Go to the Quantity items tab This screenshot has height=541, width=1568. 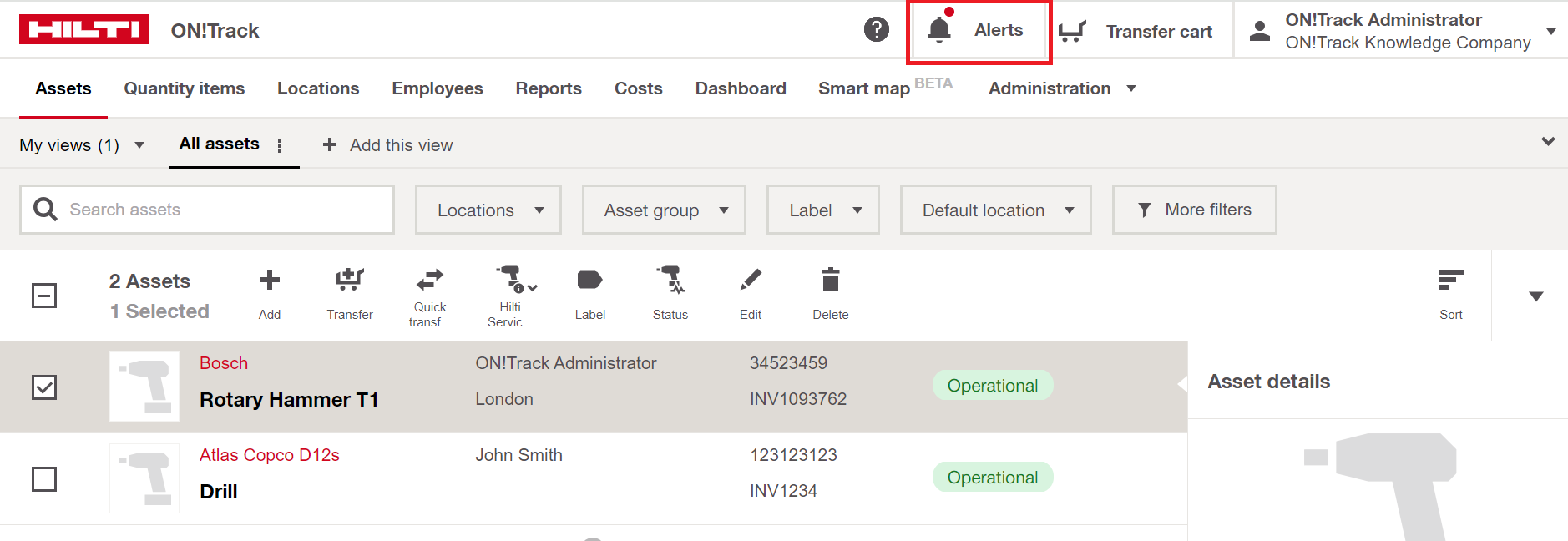(x=185, y=88)
